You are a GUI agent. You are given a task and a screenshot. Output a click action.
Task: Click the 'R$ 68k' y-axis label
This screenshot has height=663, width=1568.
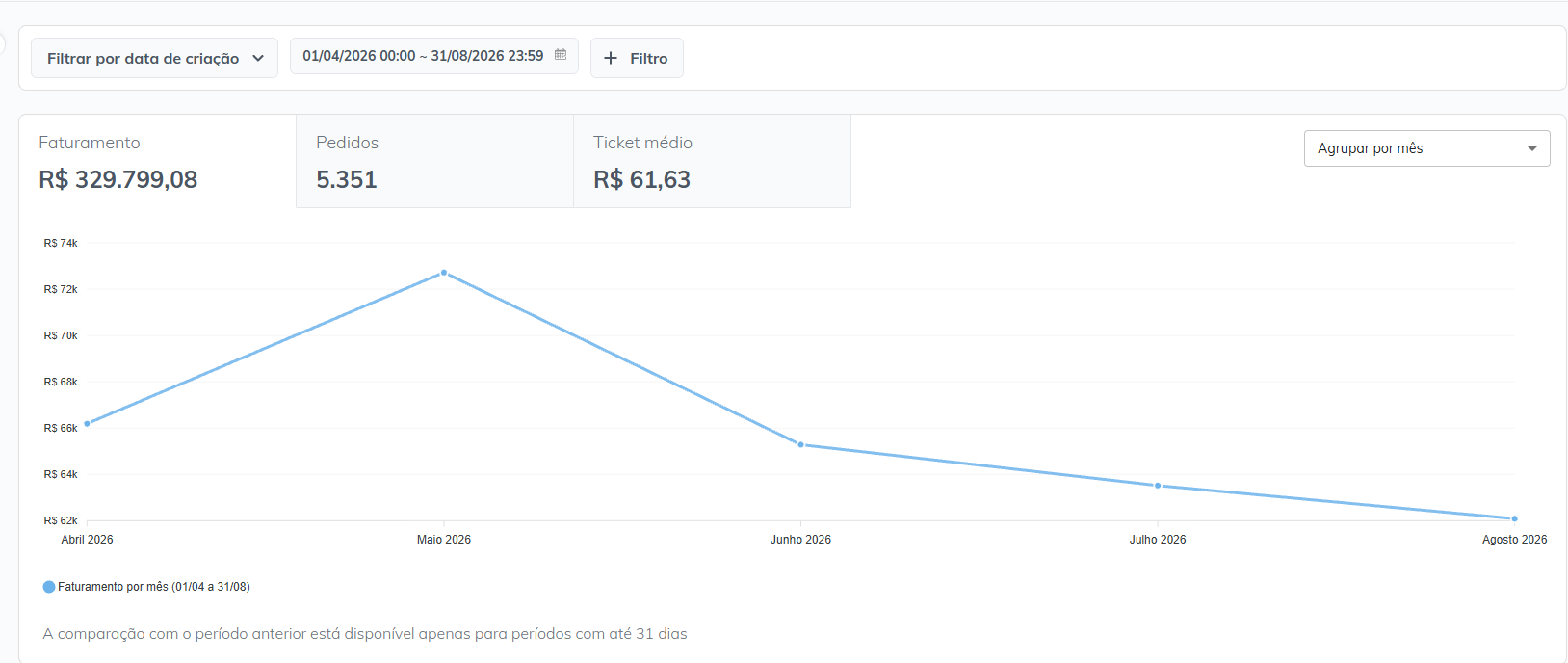point(61,382)
